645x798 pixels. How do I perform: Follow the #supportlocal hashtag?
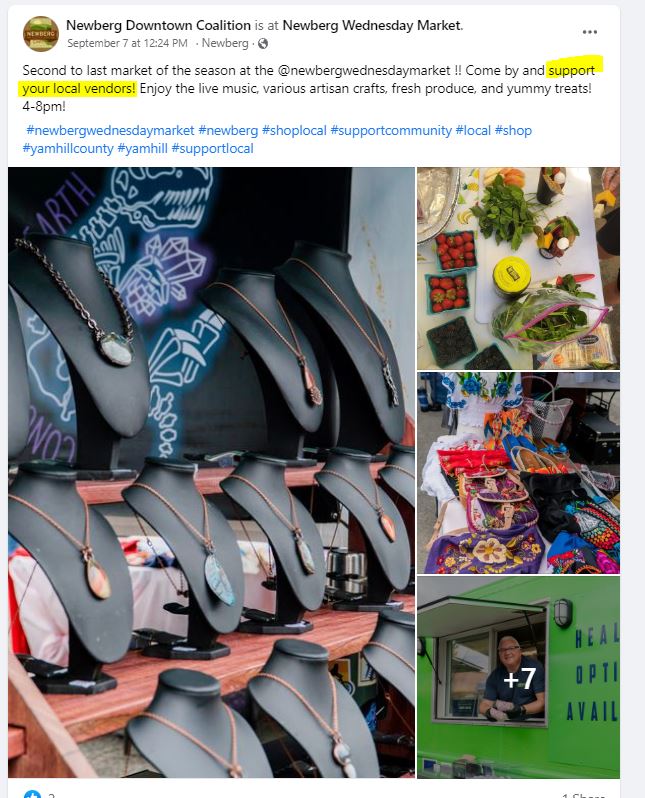point(212,149)
